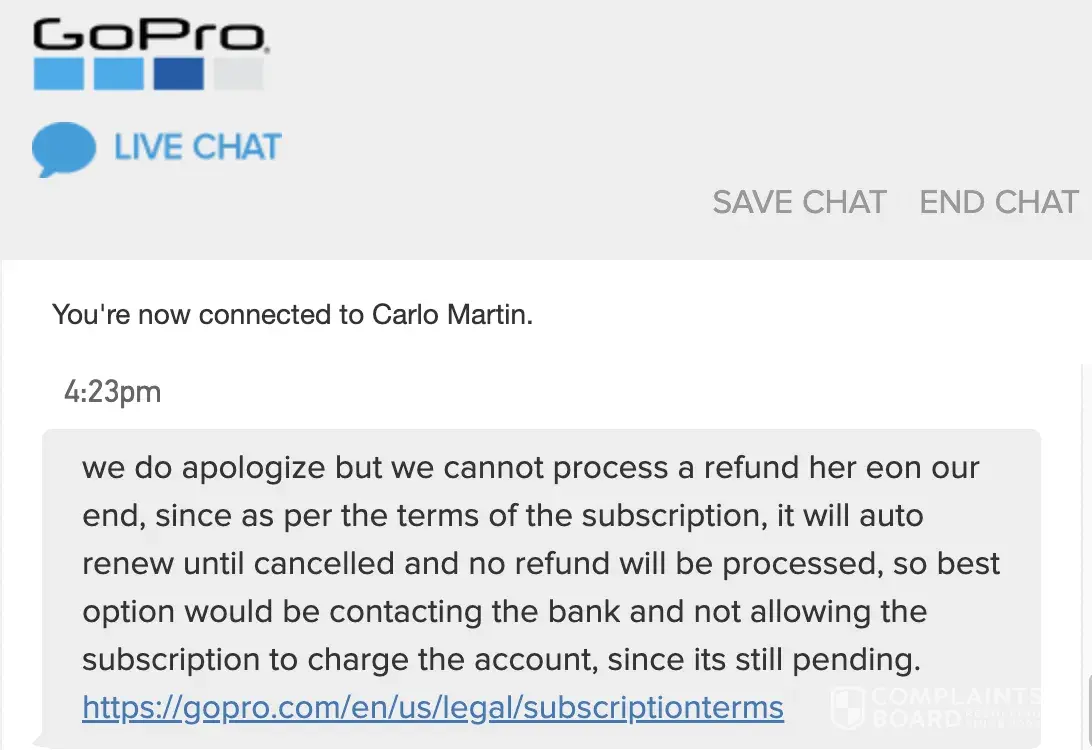Screen dimensions: 1092x750
Task: Click the agent name Carlo Martin
Action: click(451, 315)
